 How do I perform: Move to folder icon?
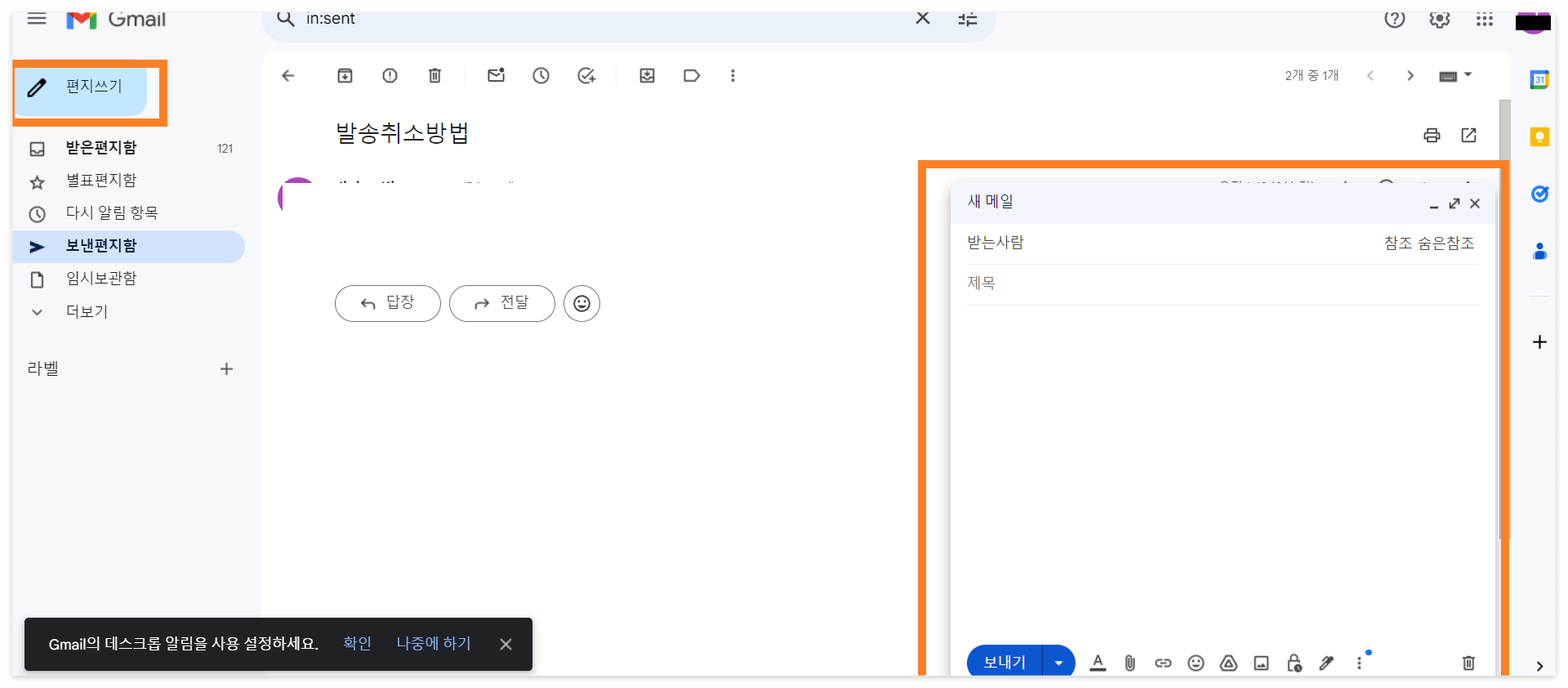[648, 76]
